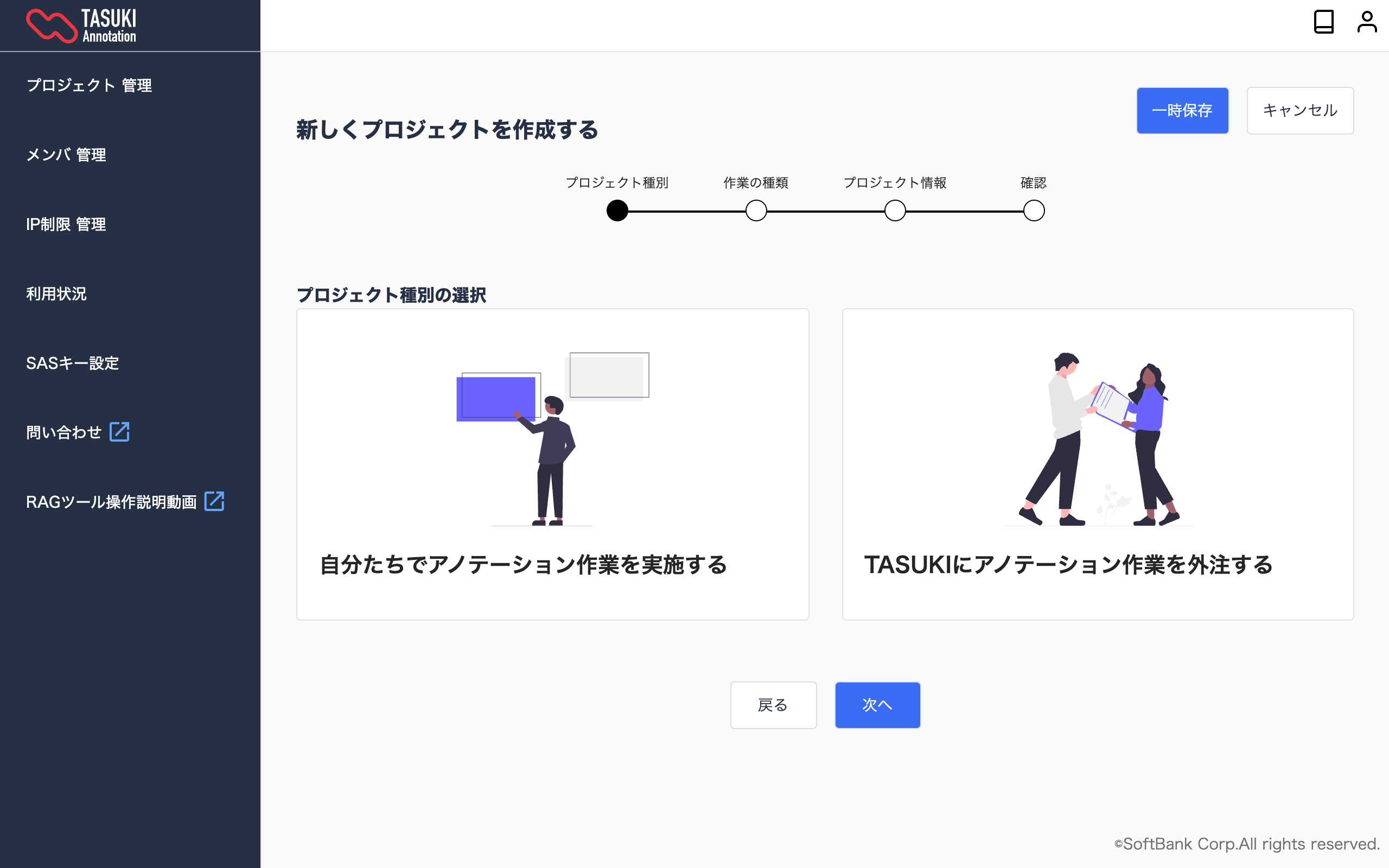Choose 自分たちでアノテーション作業を実施する option
This screenshot has height=868, width=1389.
pos(524,565)
